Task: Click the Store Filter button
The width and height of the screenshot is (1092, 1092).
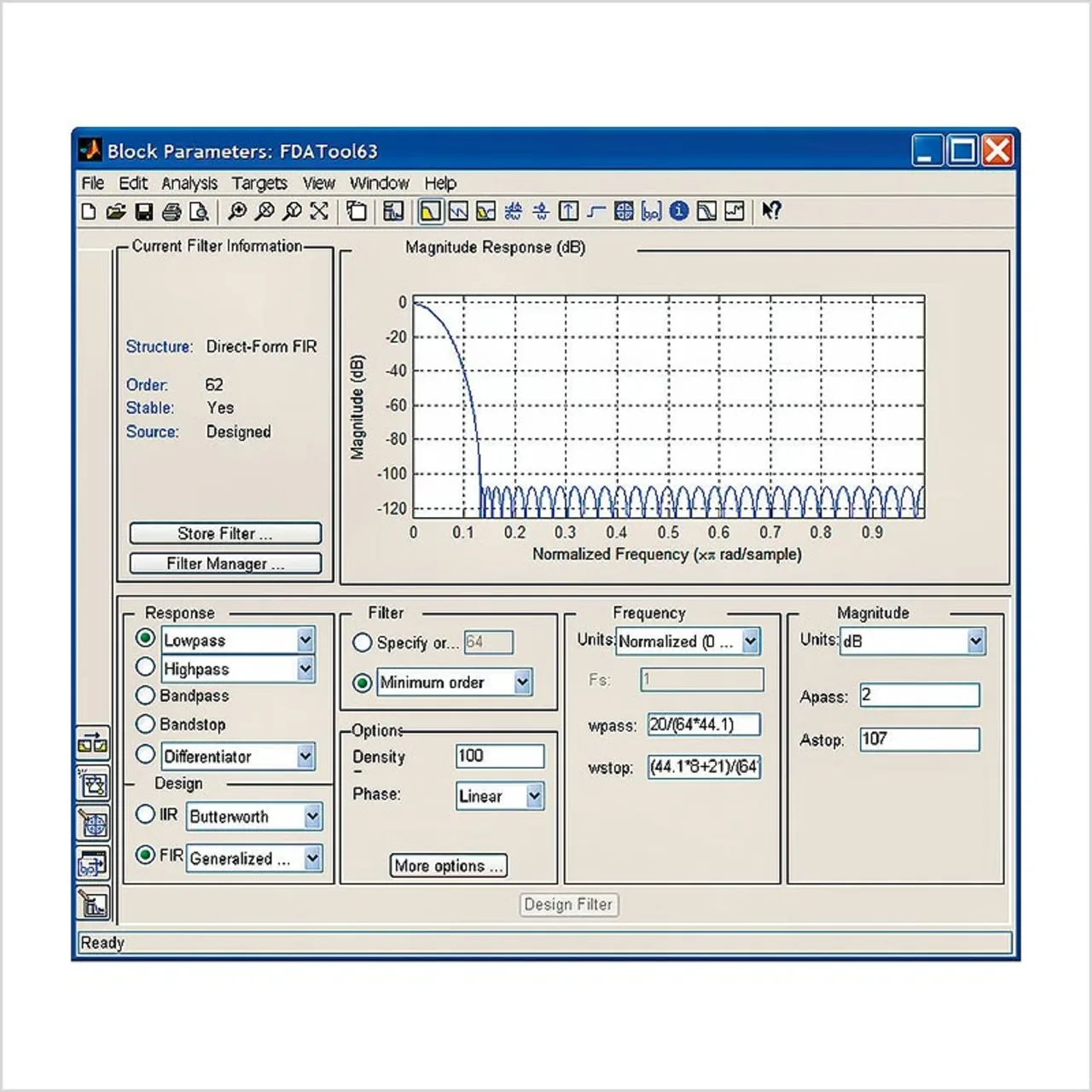Action: point(225,533)
